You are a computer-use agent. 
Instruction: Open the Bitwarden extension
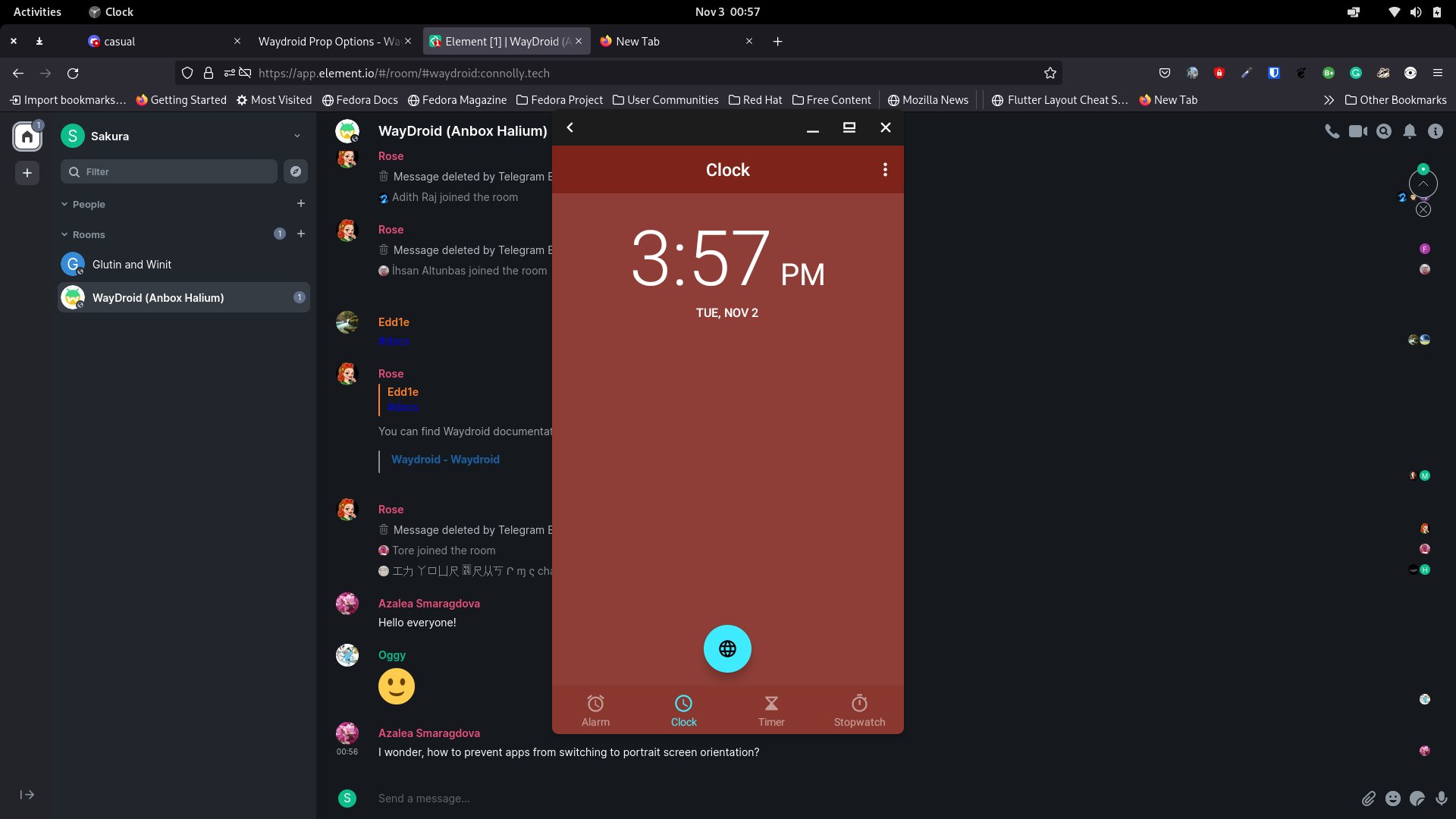coord(1274,73)
